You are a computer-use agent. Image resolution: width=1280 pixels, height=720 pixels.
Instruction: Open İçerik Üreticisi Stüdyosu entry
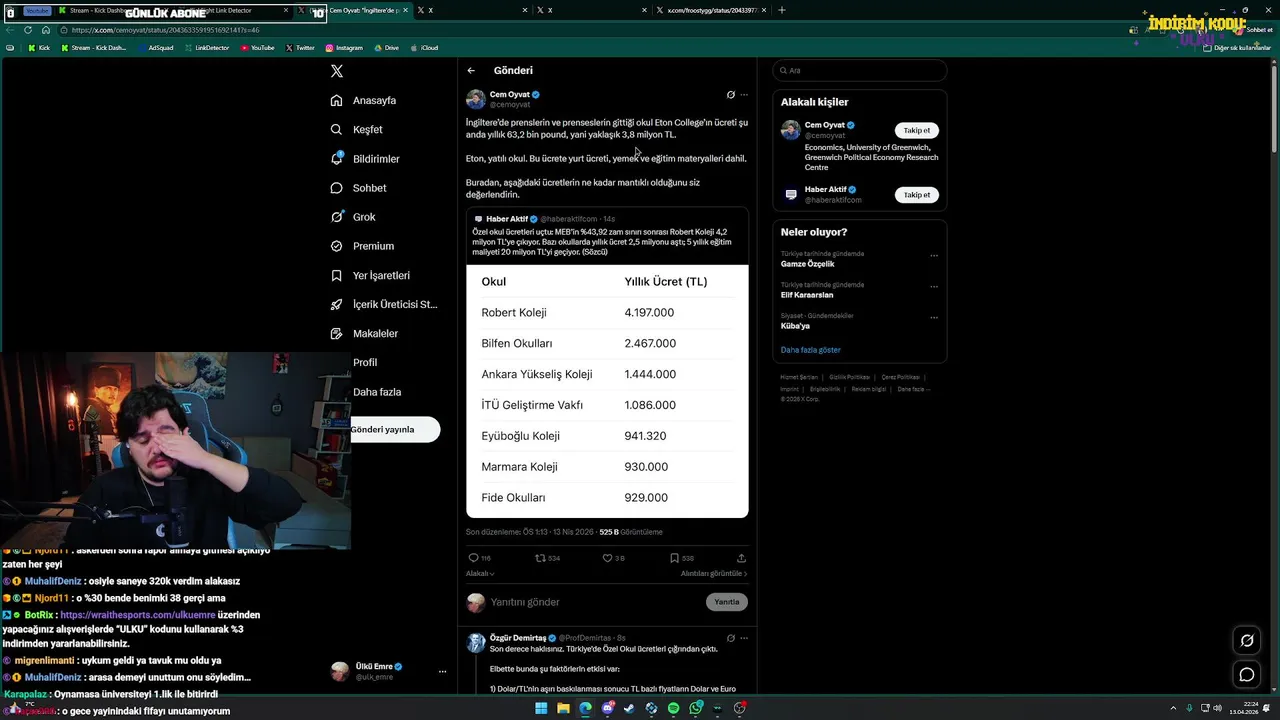point(384,304)
